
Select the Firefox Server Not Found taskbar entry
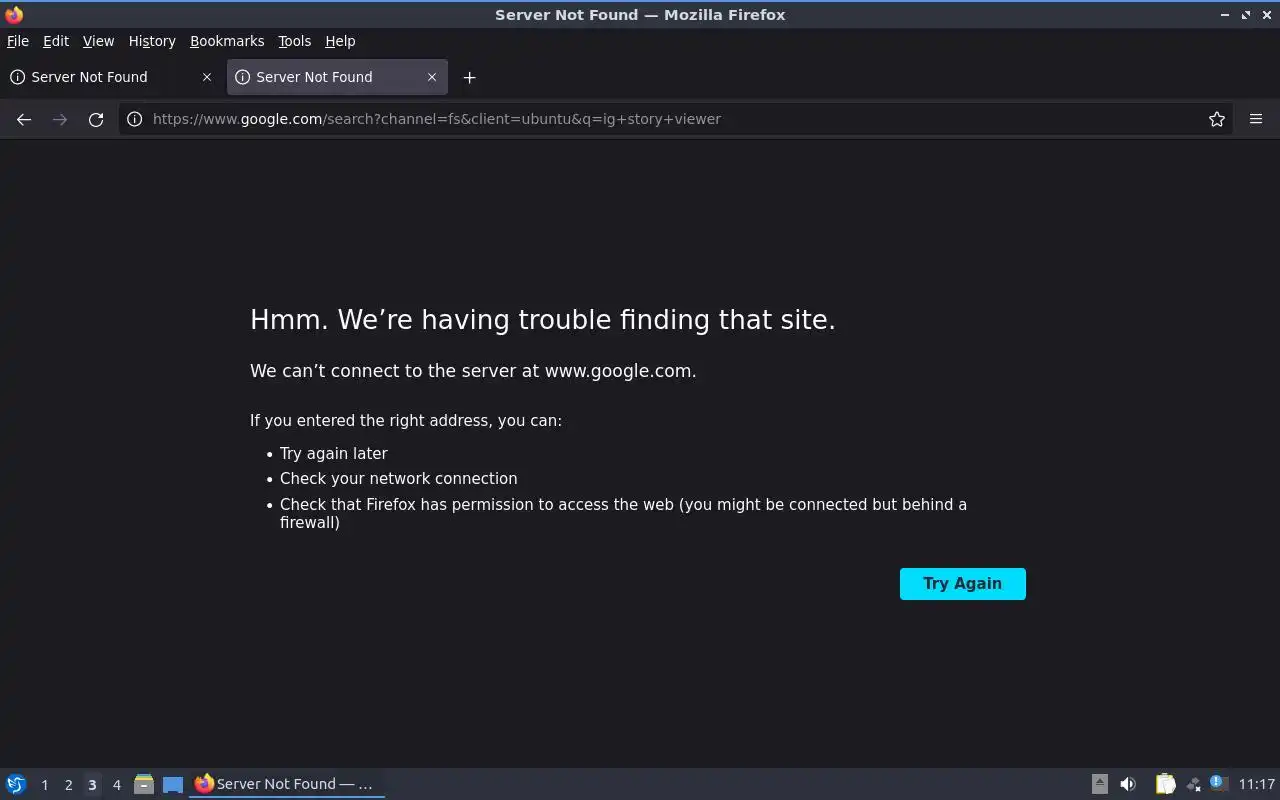pos(287,784)
